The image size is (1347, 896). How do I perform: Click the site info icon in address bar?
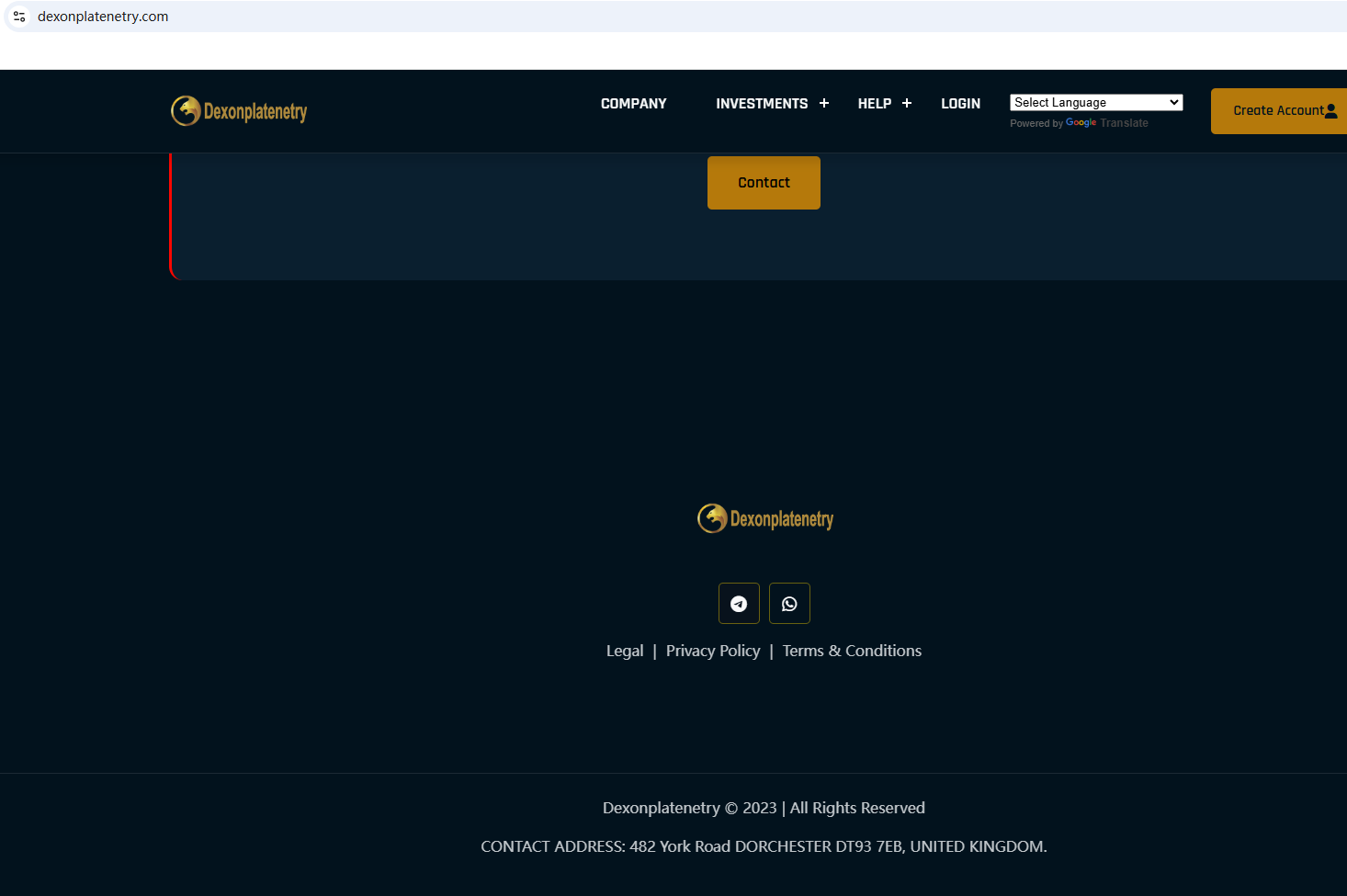point(19,17)
